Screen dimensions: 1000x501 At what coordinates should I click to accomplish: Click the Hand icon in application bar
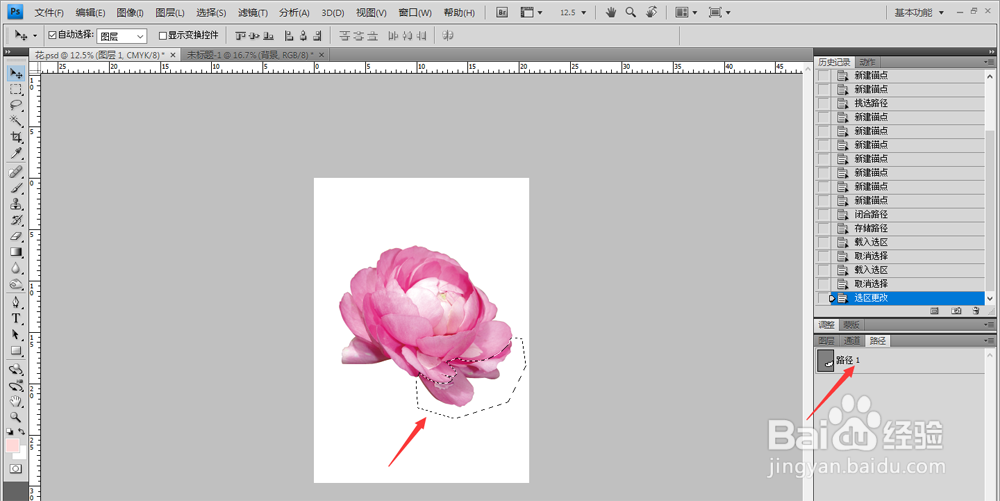[610, 12]
